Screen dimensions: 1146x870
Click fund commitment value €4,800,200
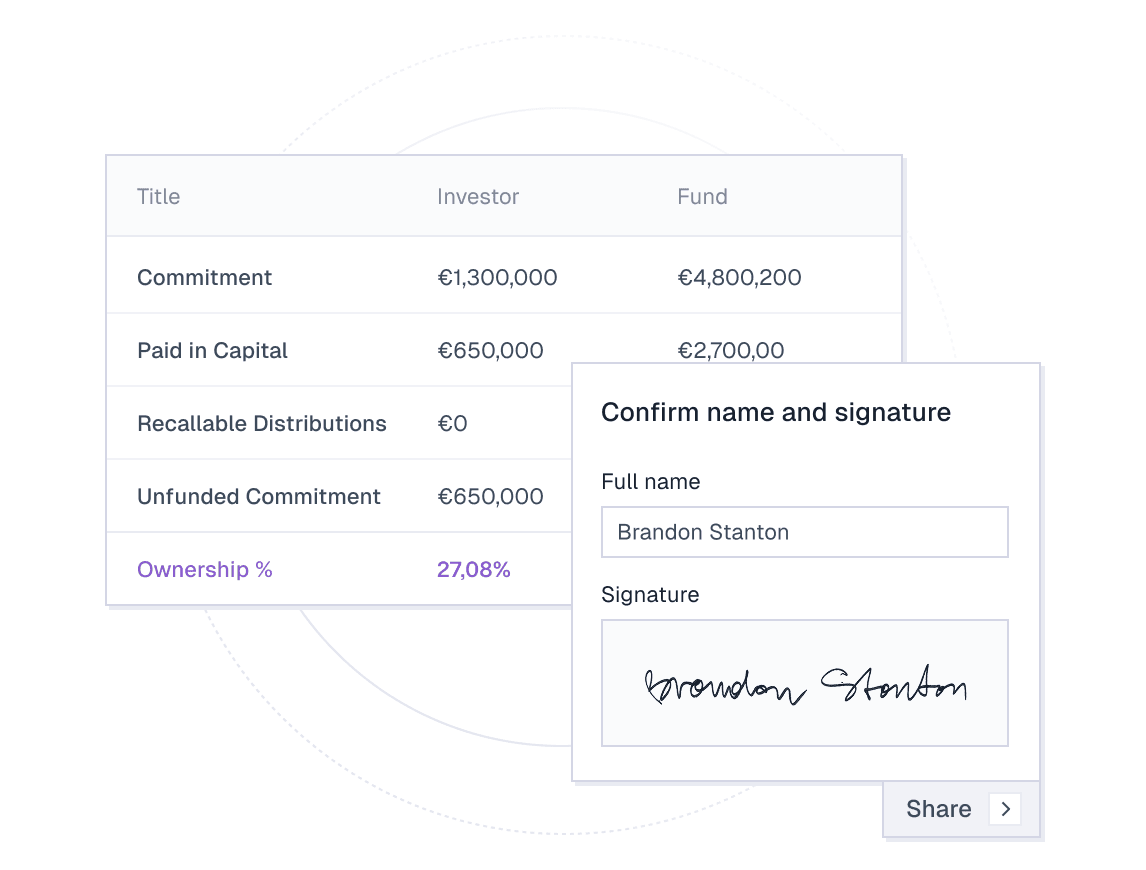(739, 278)
